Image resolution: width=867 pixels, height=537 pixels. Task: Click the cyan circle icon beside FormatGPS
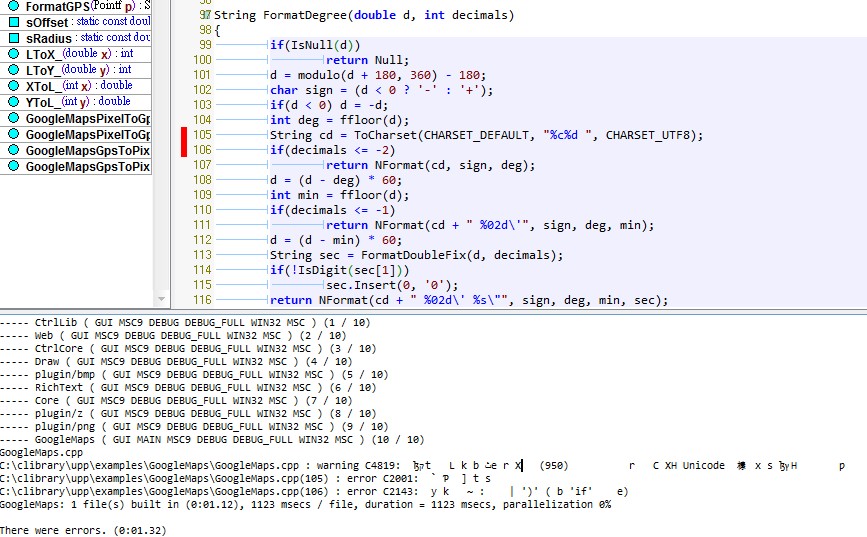point(13,6)
